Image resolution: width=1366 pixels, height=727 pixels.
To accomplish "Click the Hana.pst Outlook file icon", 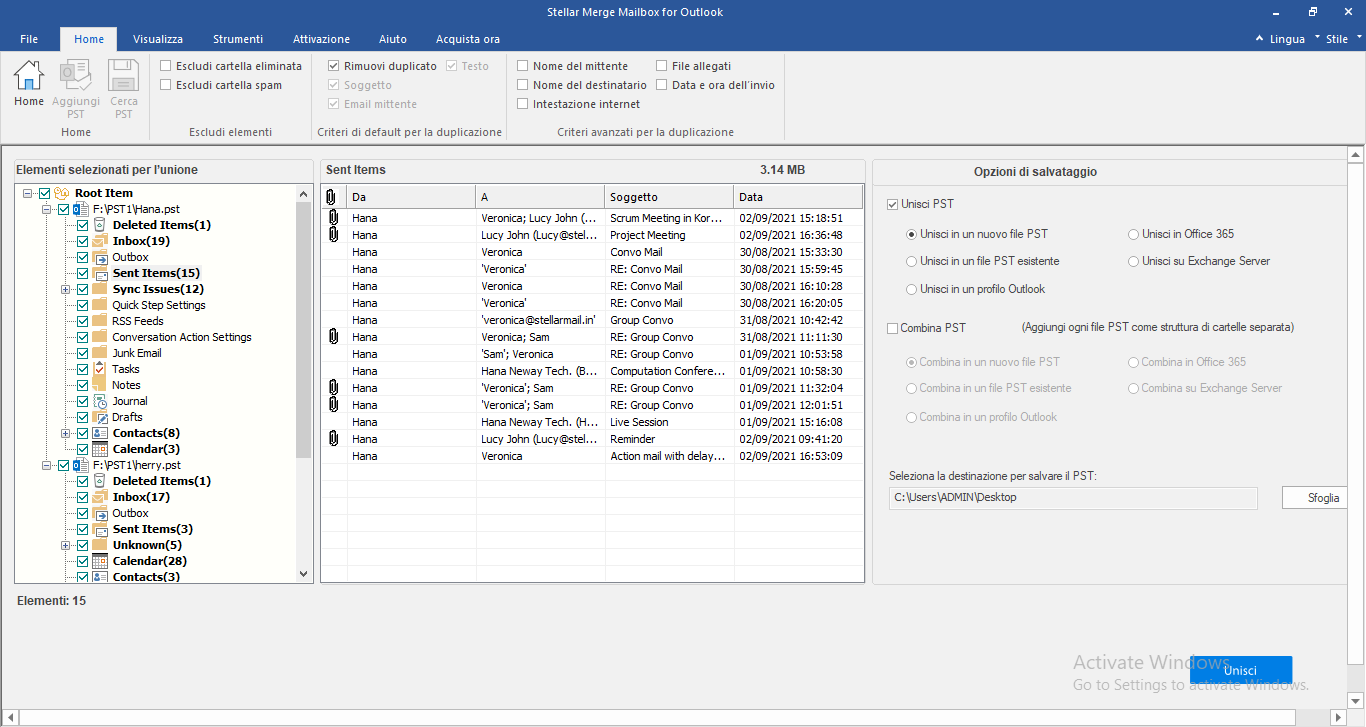I will [82, 209].
